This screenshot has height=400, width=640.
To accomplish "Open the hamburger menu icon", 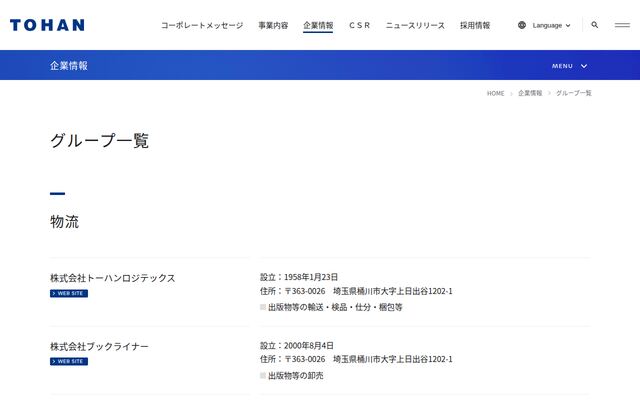I will [622, 25].
